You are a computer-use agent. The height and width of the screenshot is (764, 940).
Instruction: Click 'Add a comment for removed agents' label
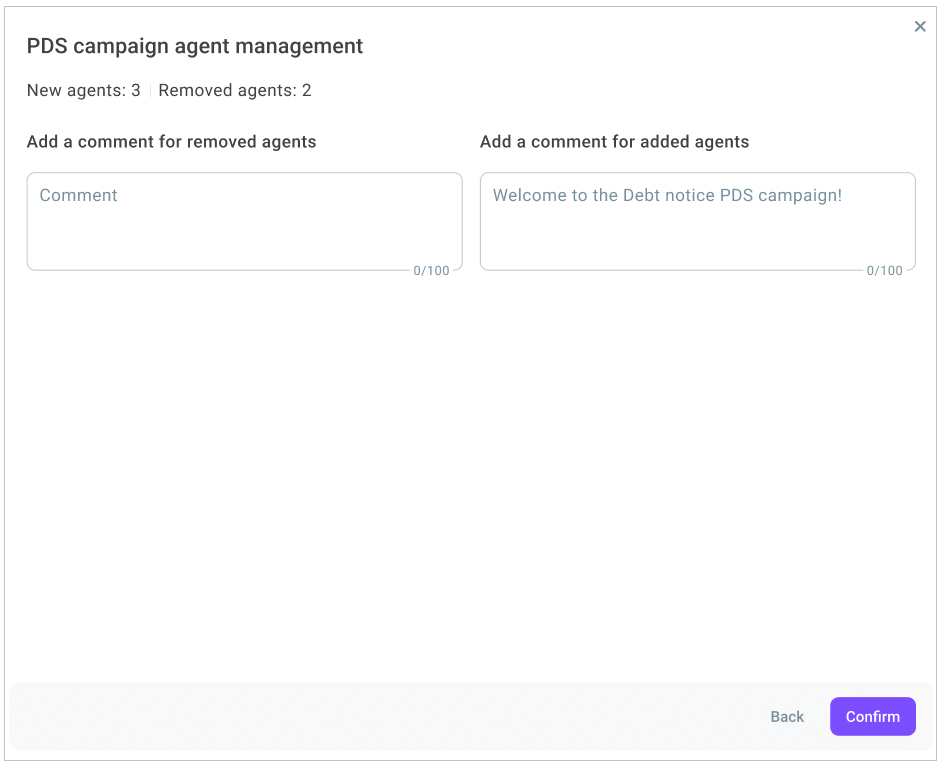(171, 142)
